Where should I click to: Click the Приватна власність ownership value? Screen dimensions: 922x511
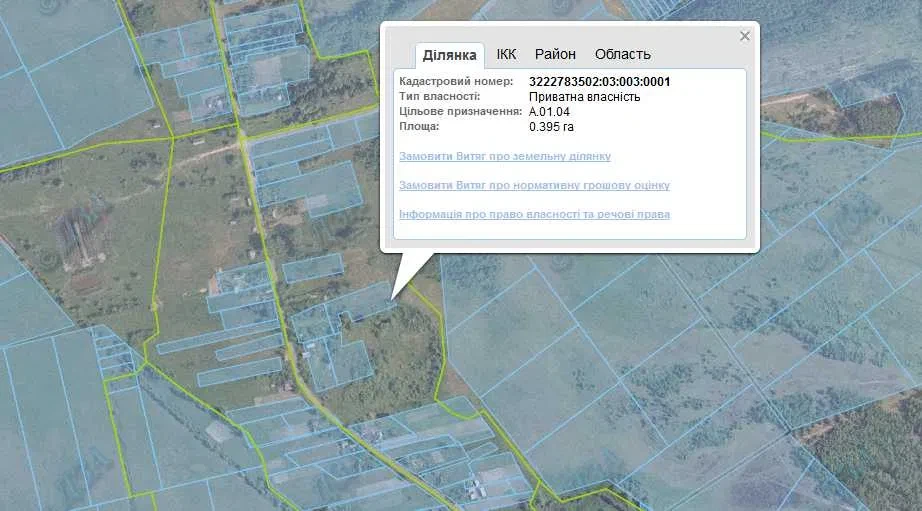[x=584, y=97]
